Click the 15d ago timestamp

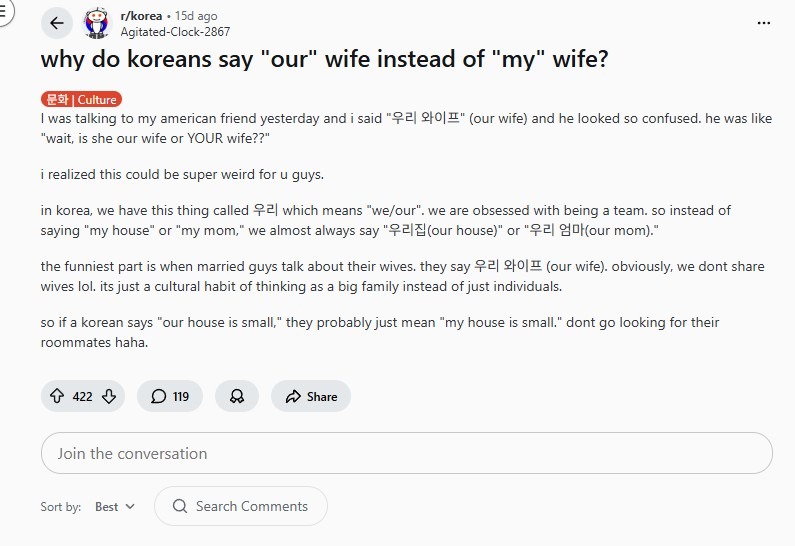click(196, 16)
